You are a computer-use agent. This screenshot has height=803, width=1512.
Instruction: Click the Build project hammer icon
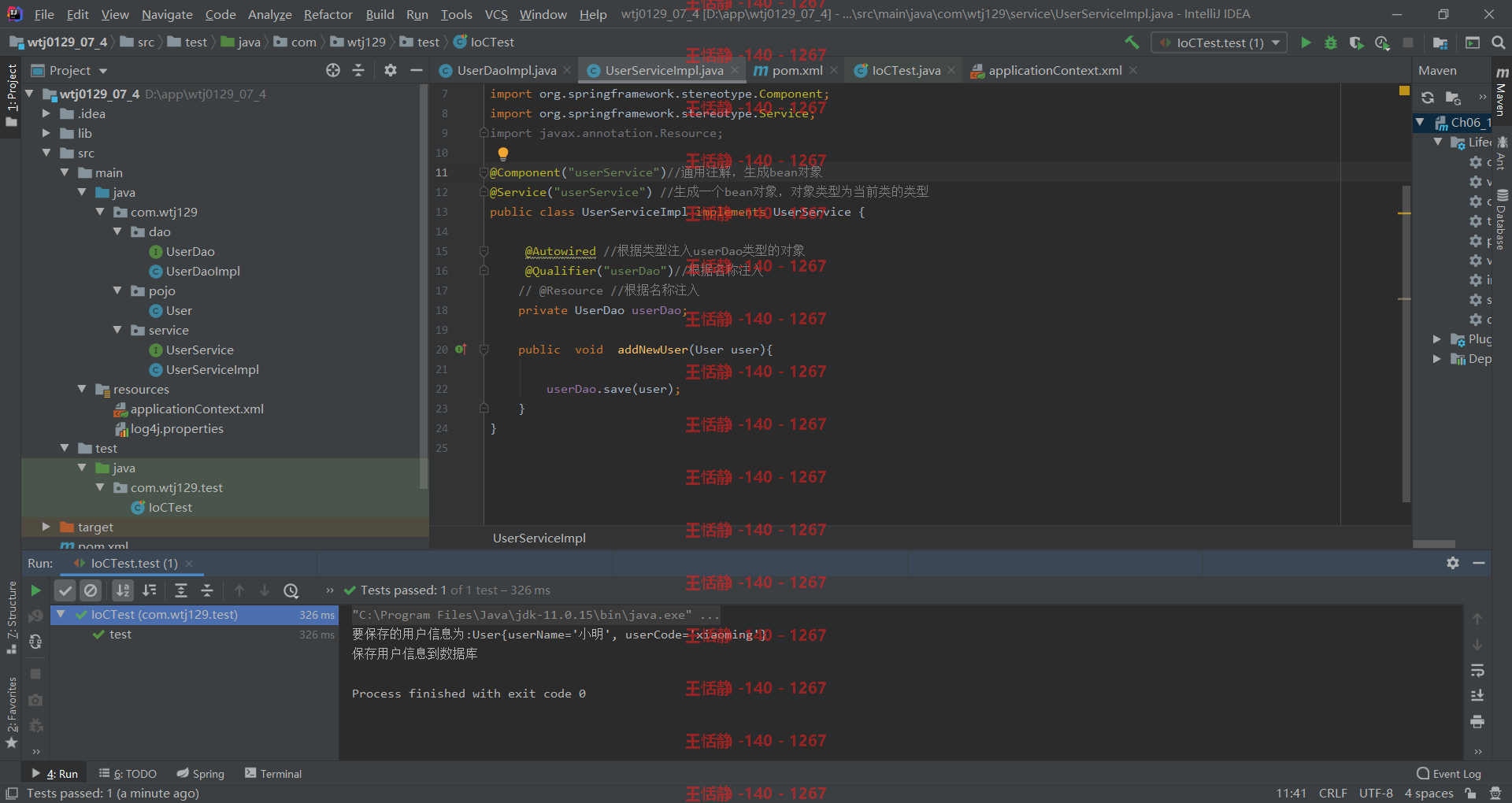point(1132,43)
